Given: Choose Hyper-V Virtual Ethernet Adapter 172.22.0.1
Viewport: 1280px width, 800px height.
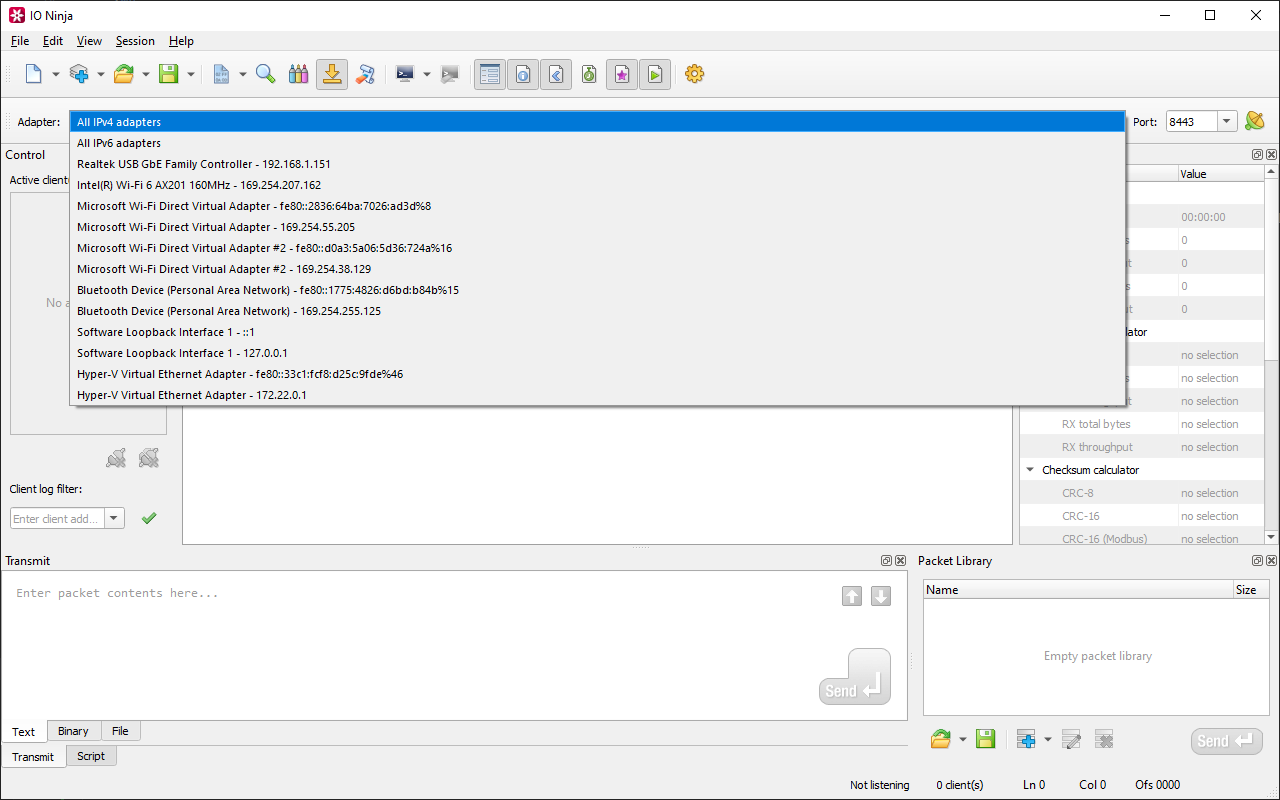Looking at the screenshot, I should coord(597,395).
